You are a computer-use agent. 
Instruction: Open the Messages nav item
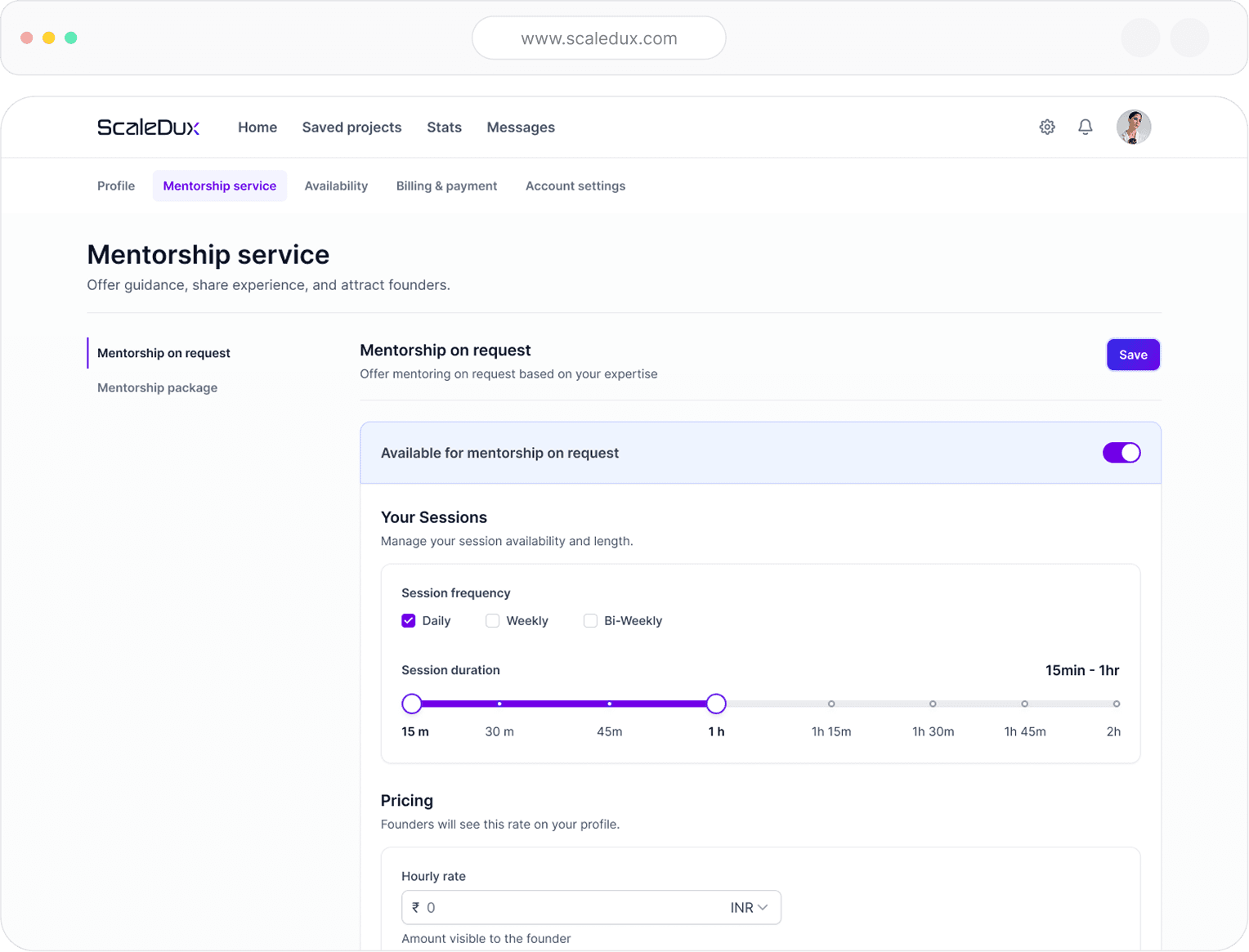[521, 127]
